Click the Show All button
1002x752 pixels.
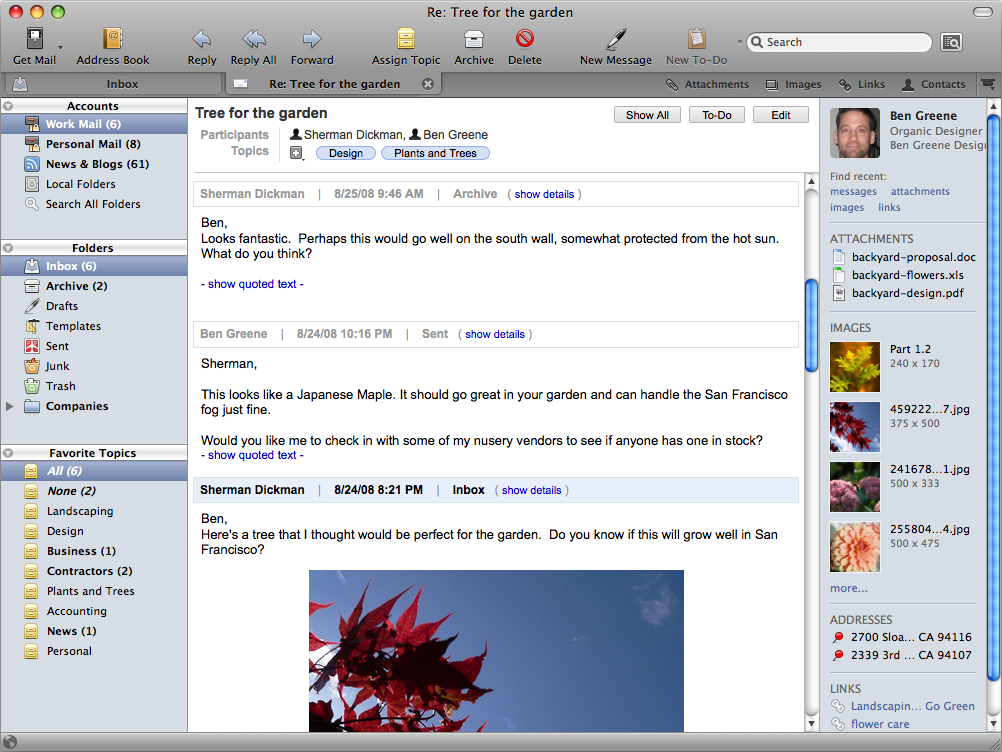[x=647, y=115]
